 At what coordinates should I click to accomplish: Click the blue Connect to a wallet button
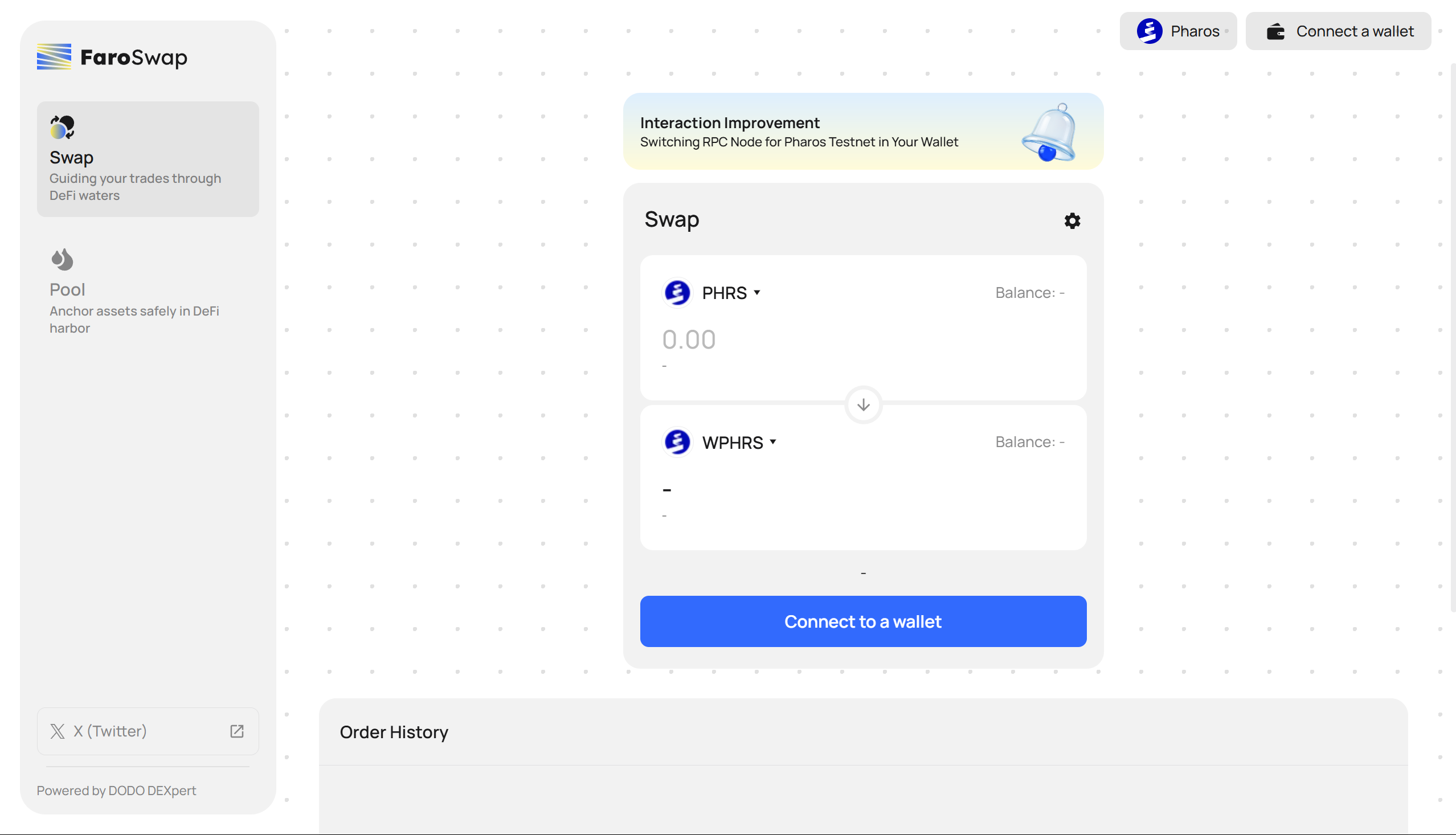[x=863, y=621]
